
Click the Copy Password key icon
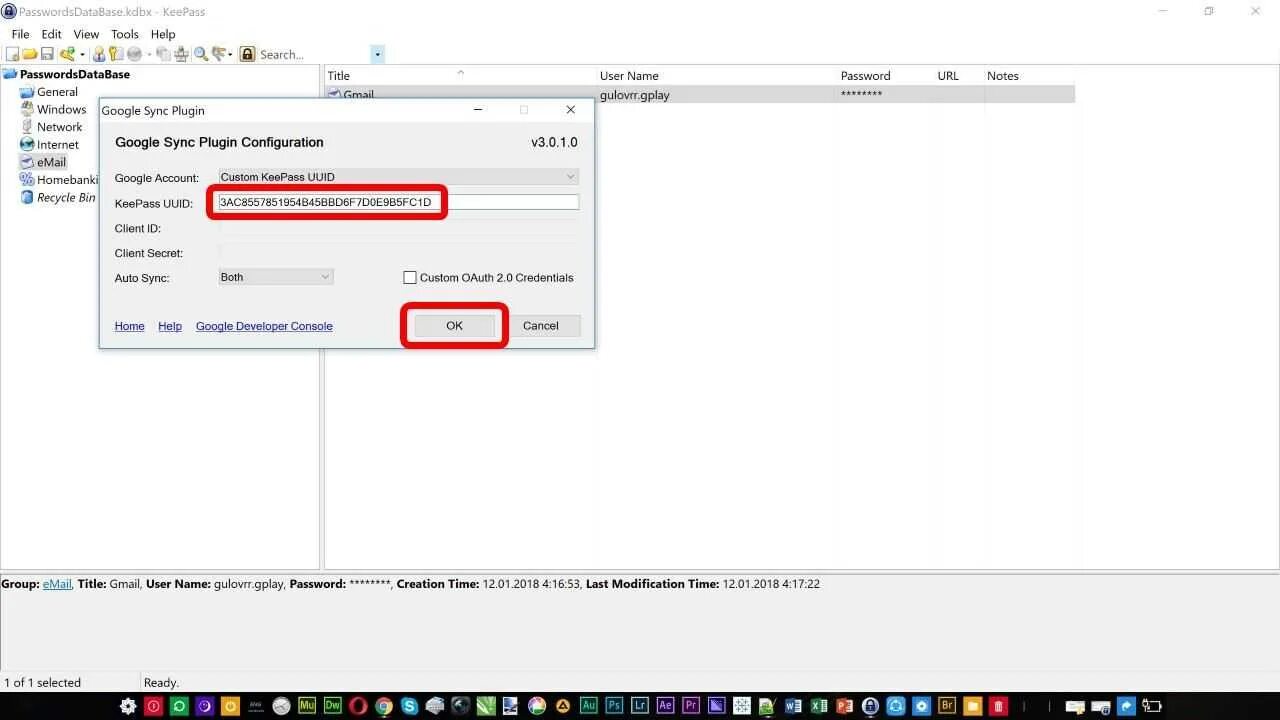coord(115,54)
